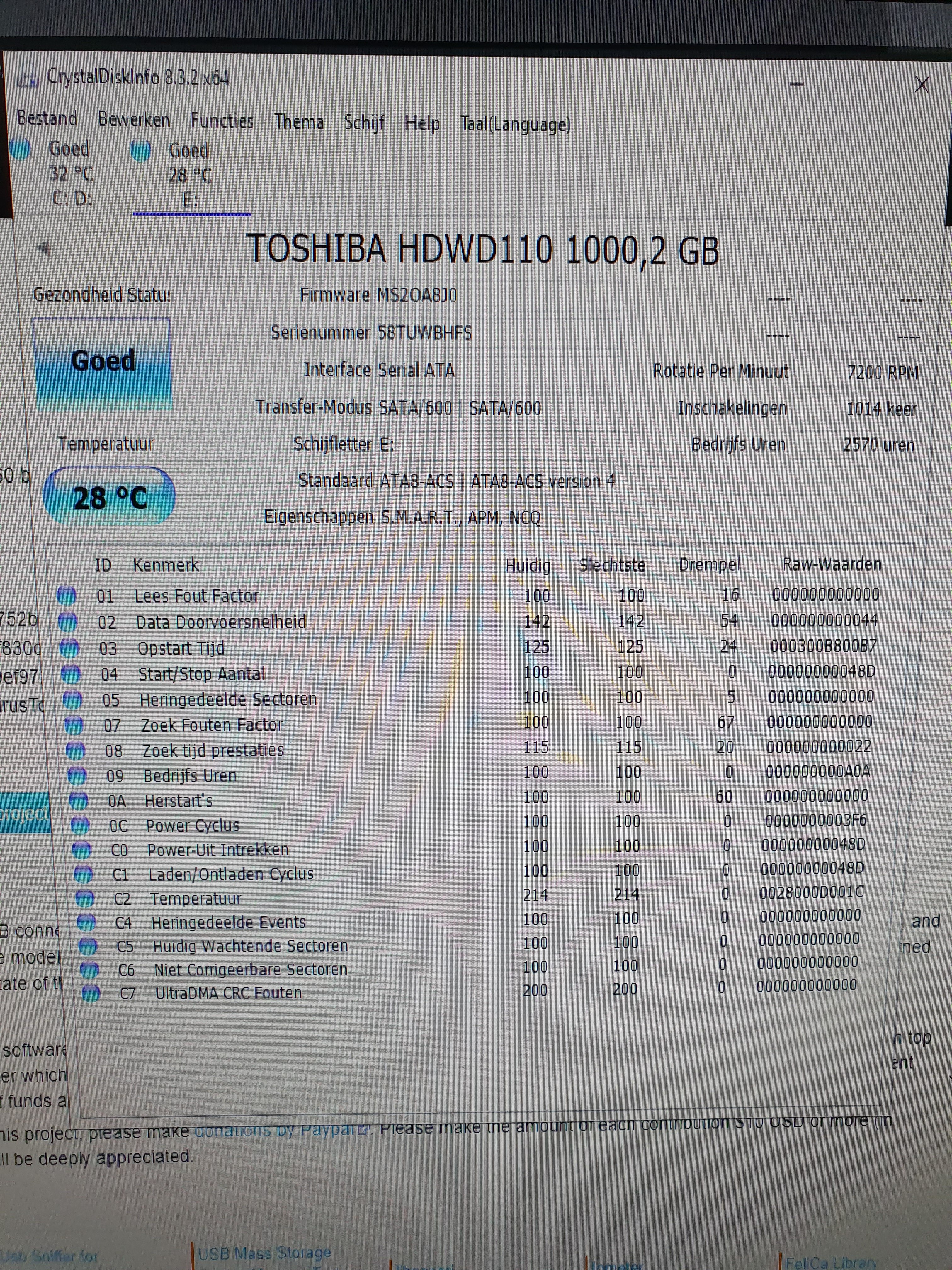Click status orb for UltraDMA CRC Fouten
952x1270 pixels.
[91, 993]
